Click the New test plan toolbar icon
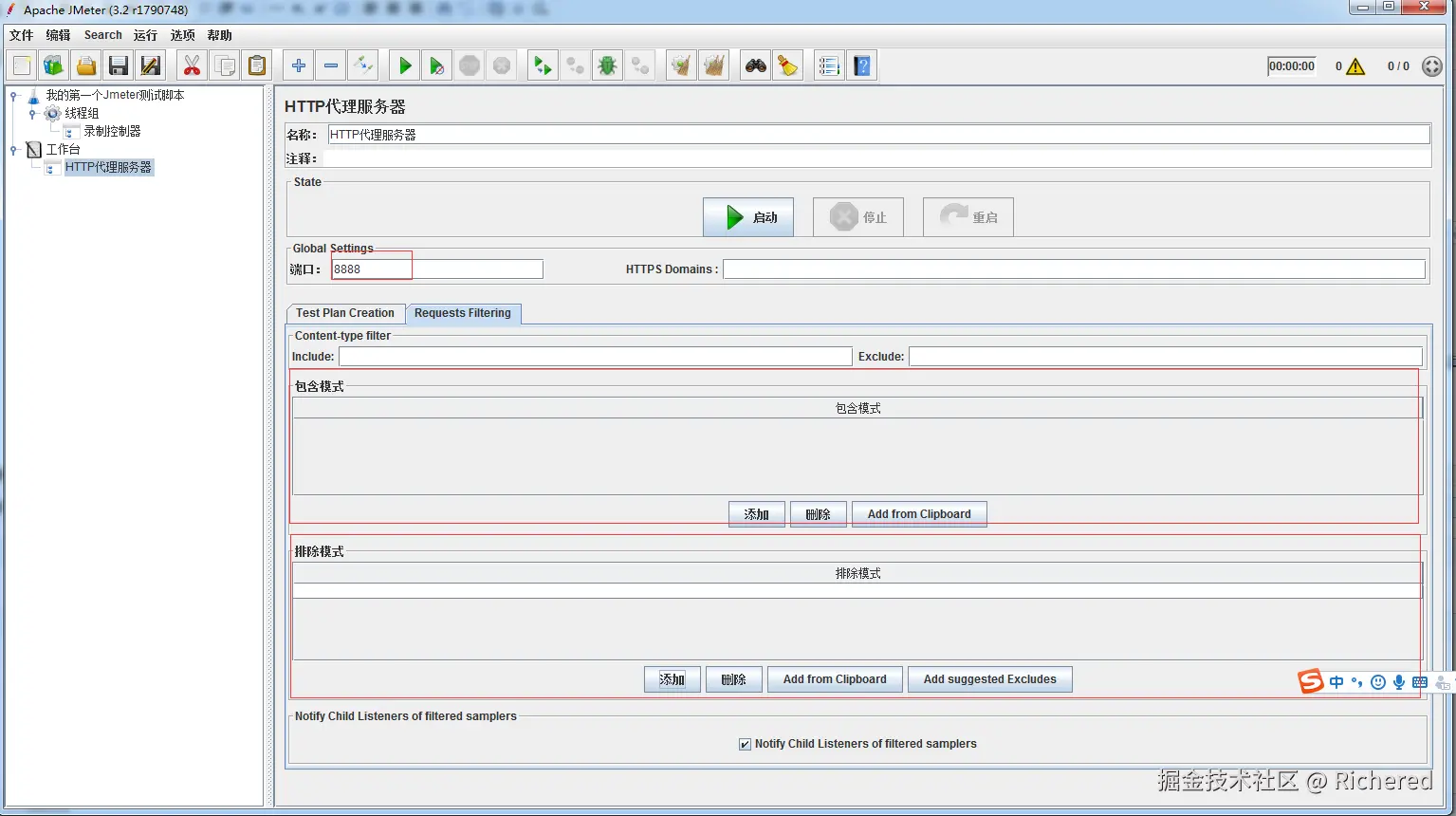The image size is (1456, 816). [22, 65]
